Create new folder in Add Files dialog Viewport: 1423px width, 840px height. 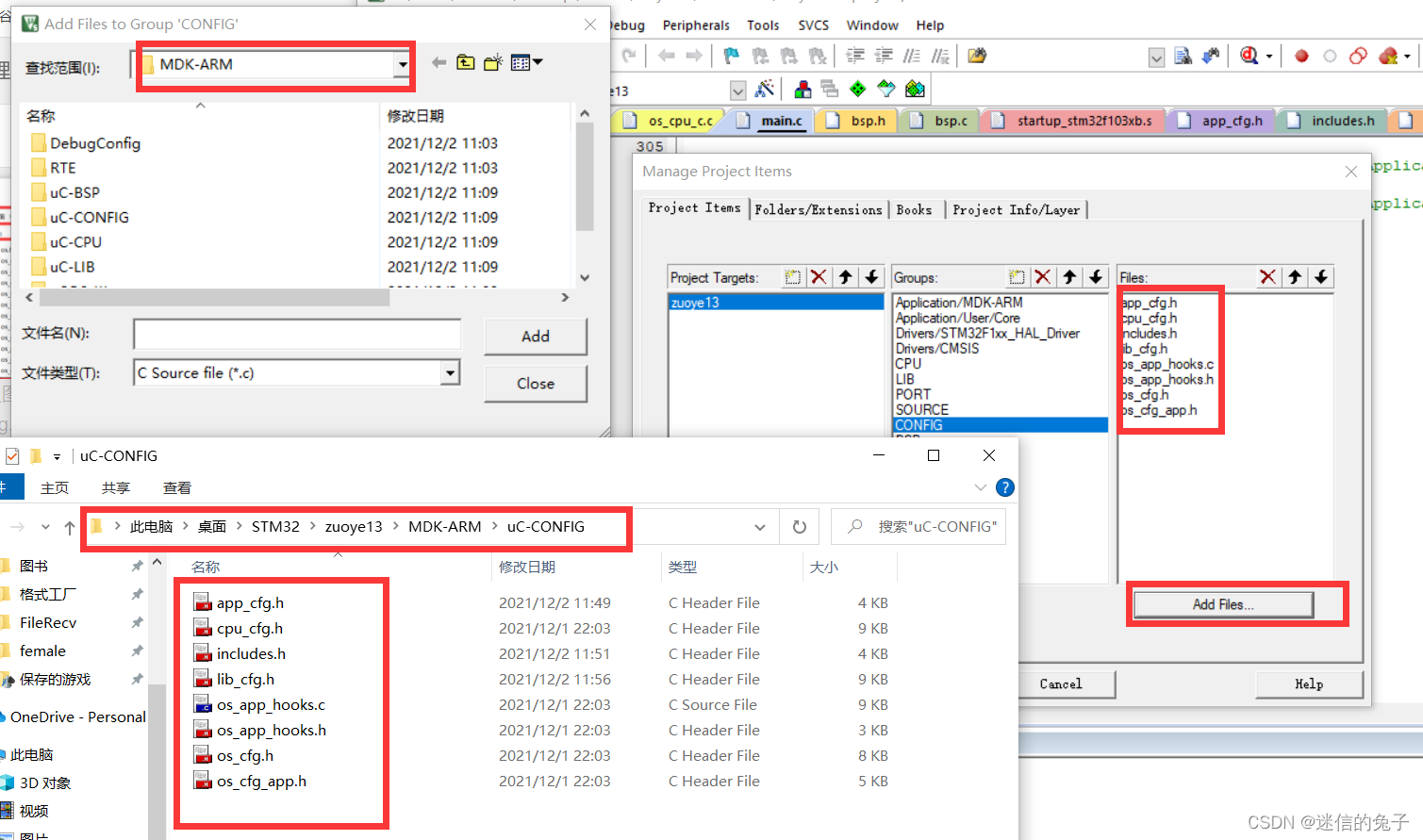point(492,62)
